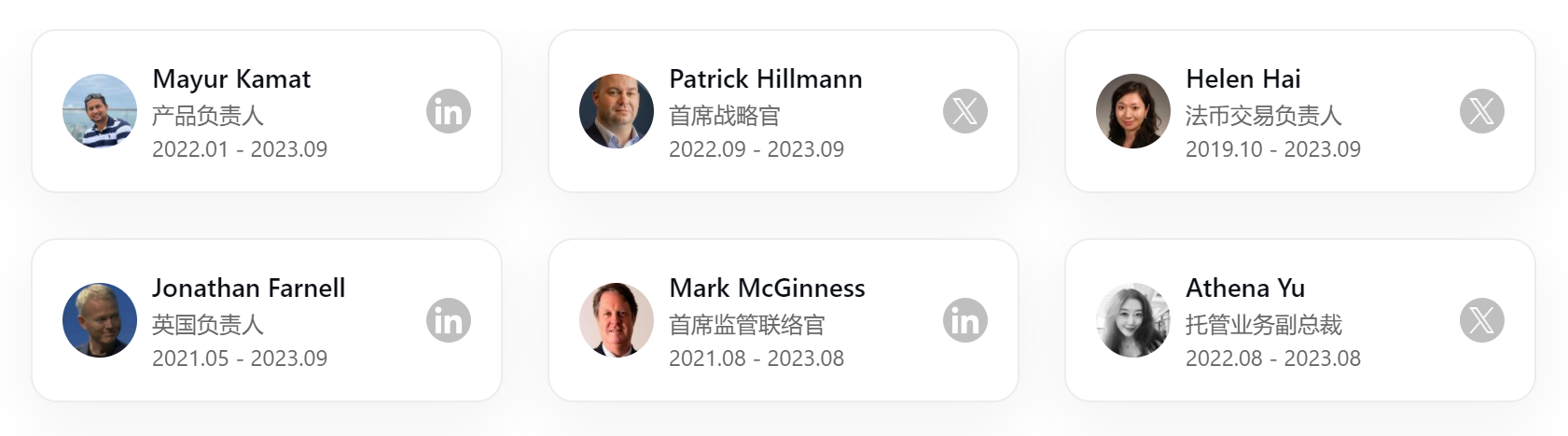Select the Mark McGinness name text
The width and height of the screenshot is (1568, 436).
pyautogui.click(x=768, y=288)
